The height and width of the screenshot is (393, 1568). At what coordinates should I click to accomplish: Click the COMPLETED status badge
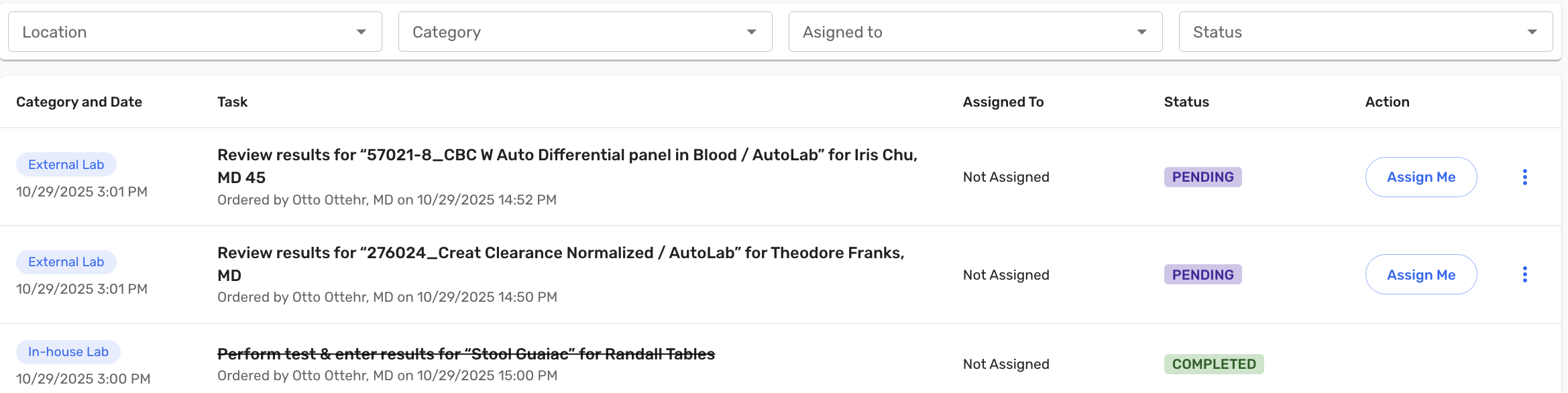[x=1213, y=364]
